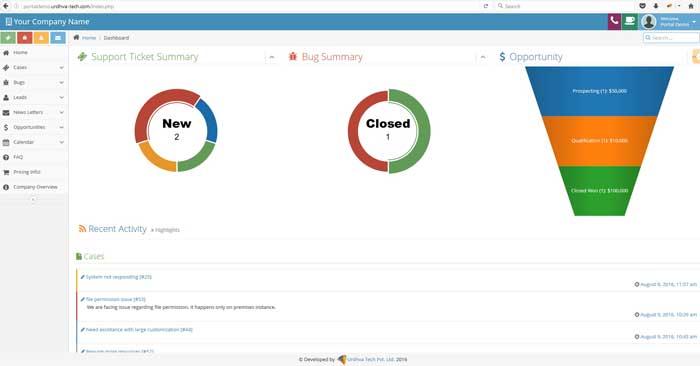Click the orange alert shortcut button
The height and width of the screenshot is (366, 700).
(x=41, y=38)
